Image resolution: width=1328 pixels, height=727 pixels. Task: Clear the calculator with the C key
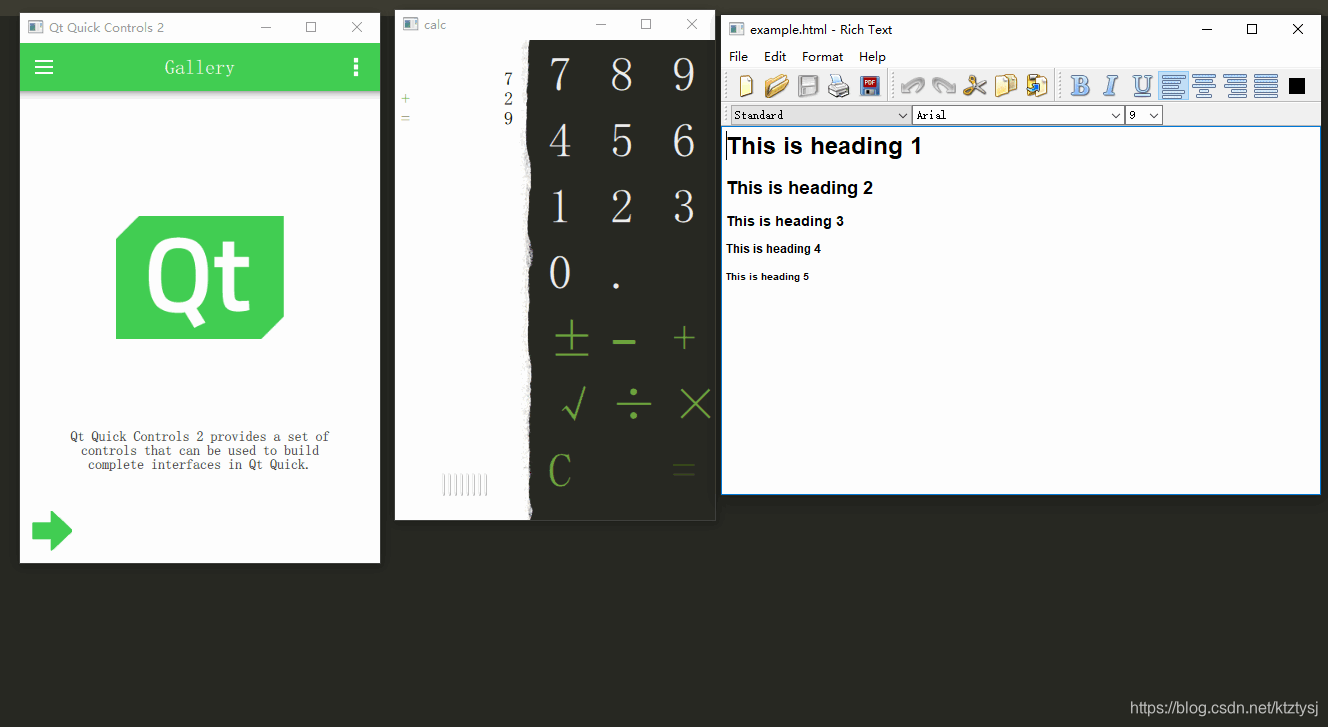[x=560, y=470]
